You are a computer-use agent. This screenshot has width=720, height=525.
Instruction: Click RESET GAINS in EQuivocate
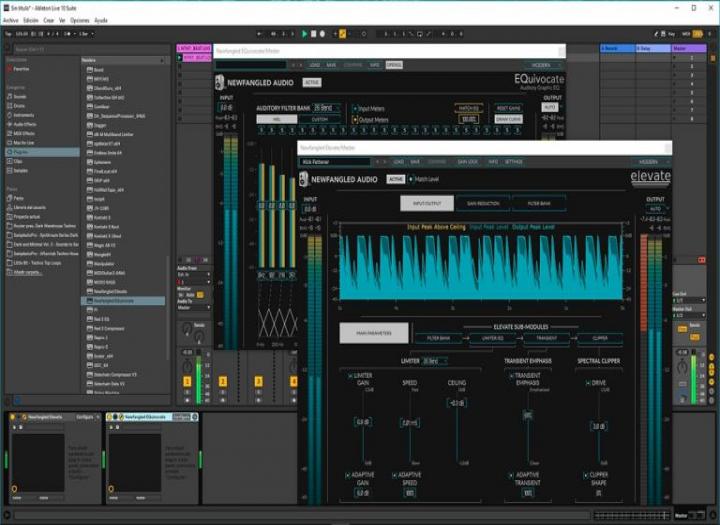(509, 108)
